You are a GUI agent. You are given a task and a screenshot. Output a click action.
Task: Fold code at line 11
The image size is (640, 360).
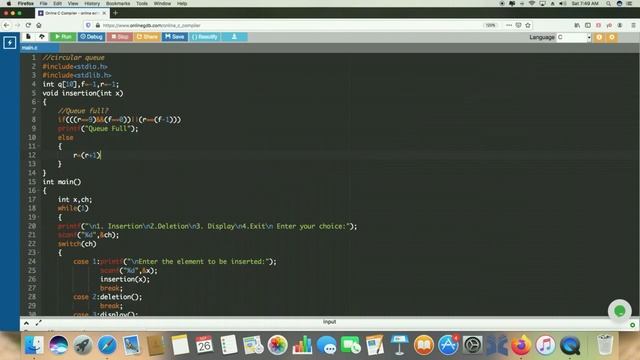click(39, 146)
